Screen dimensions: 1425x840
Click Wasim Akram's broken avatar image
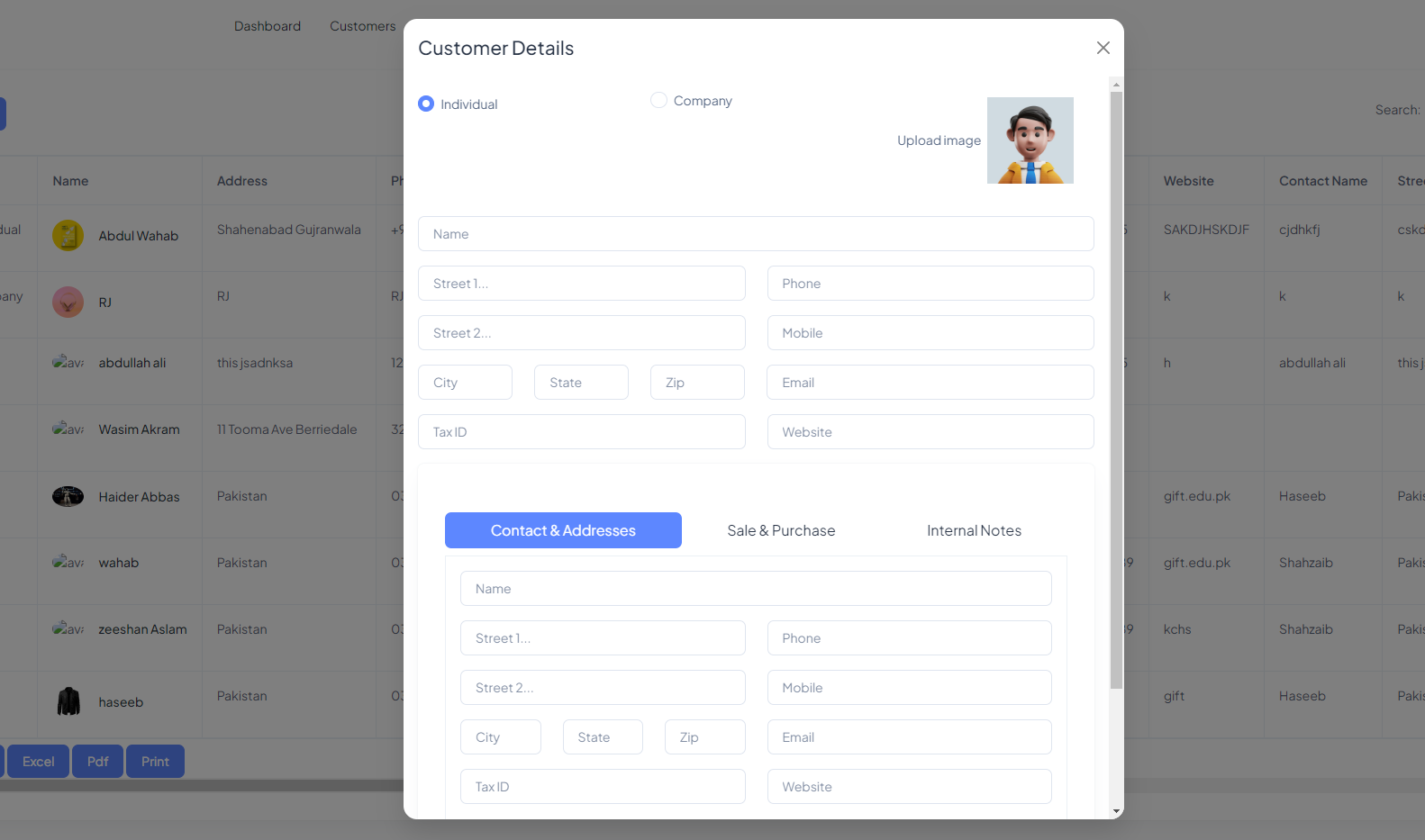pos(68,429)
